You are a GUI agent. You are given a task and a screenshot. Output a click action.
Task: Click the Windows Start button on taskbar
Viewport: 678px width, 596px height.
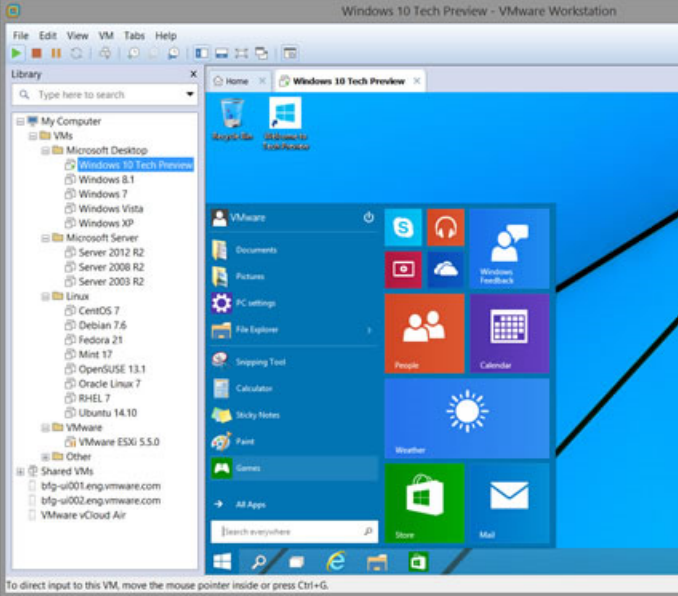pyautogui.click(x=222, y=562)
